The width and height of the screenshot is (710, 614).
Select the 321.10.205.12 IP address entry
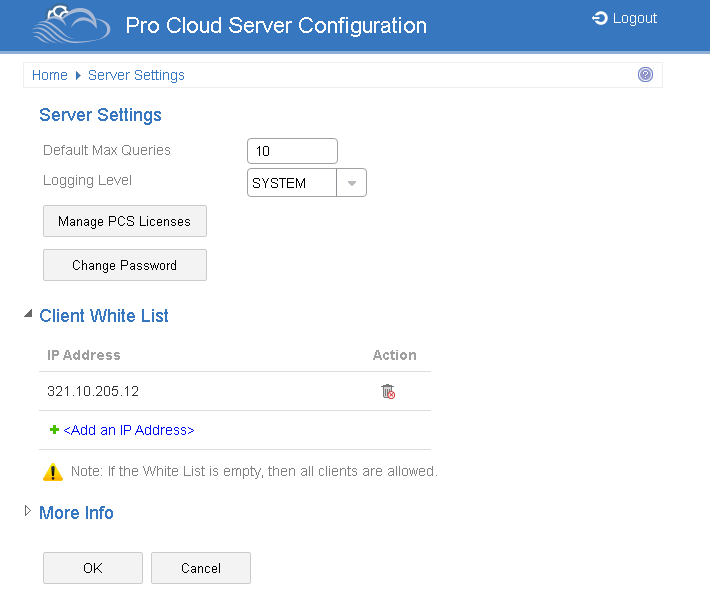click(93, 391)
